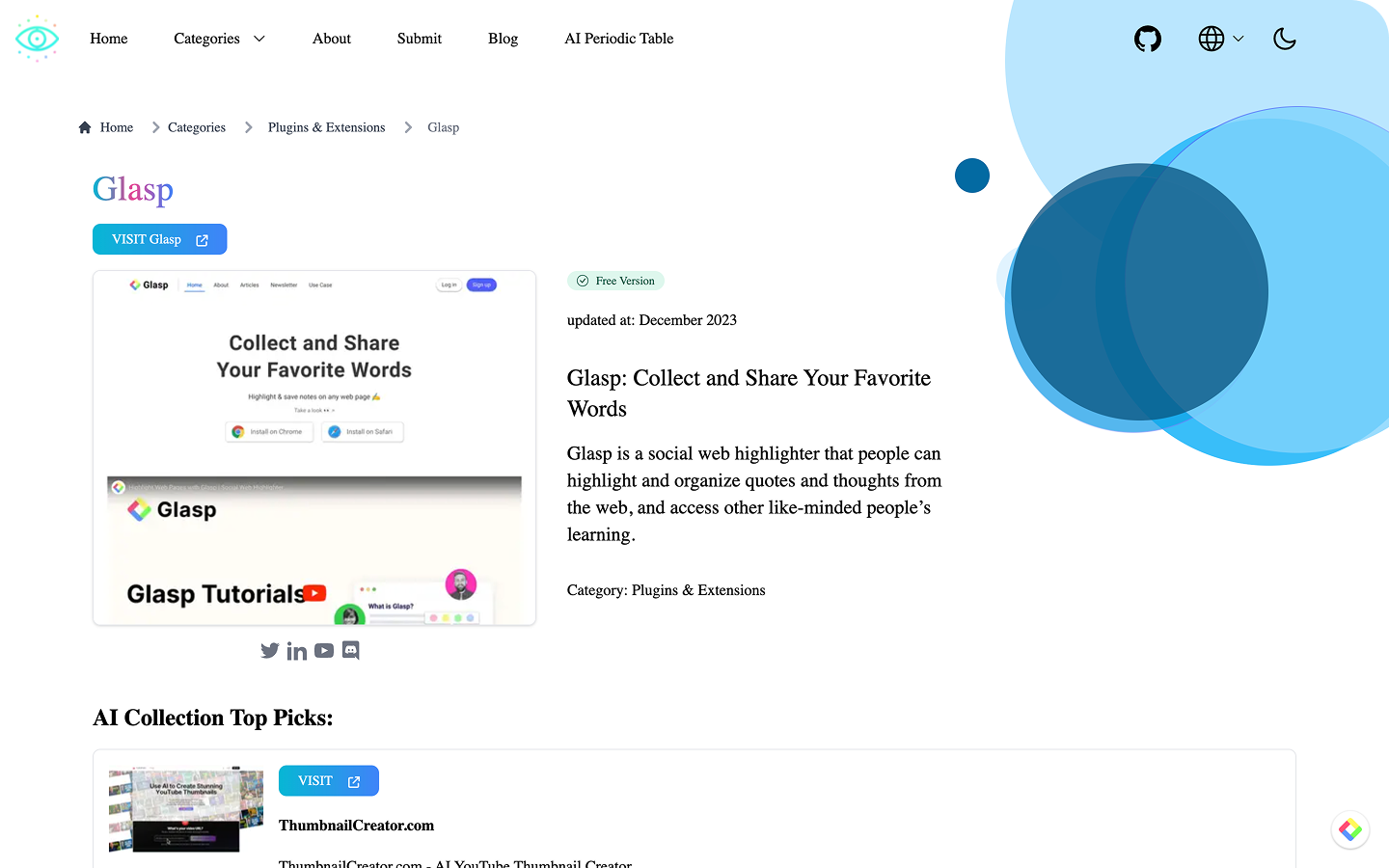Viewport: 1389px width, 868px height.
Task: Click the 'updated at: December 2023' text
Action: pos(652,320)
